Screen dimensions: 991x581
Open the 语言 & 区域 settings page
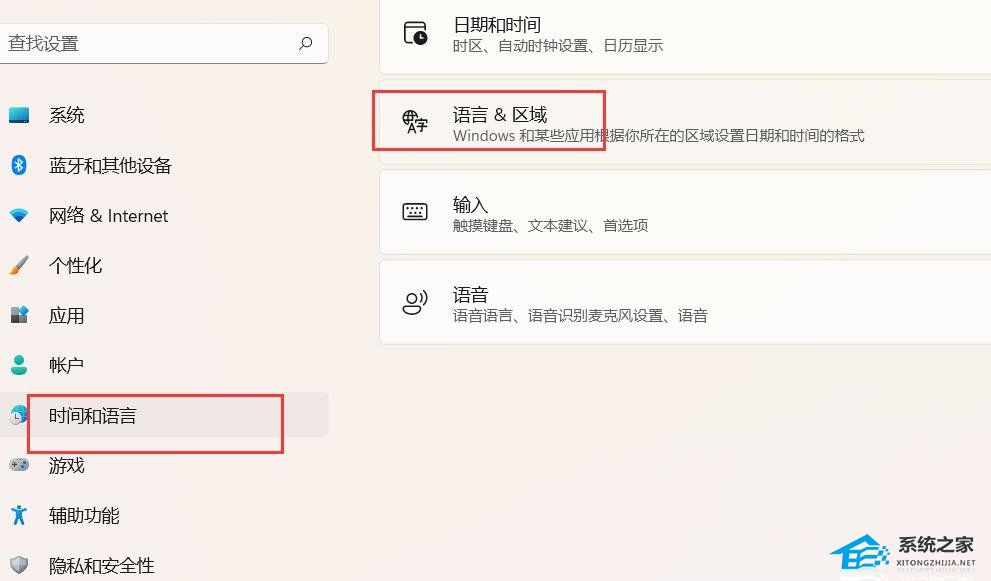(685, 121)
